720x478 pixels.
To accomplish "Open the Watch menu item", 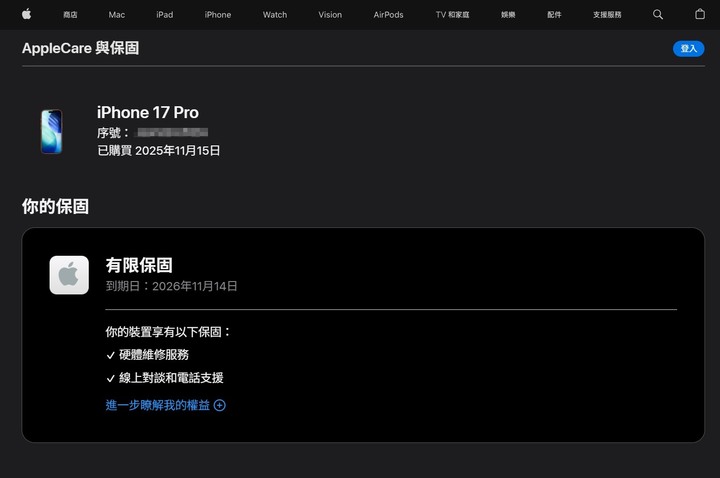I will [x=275, y=15].
